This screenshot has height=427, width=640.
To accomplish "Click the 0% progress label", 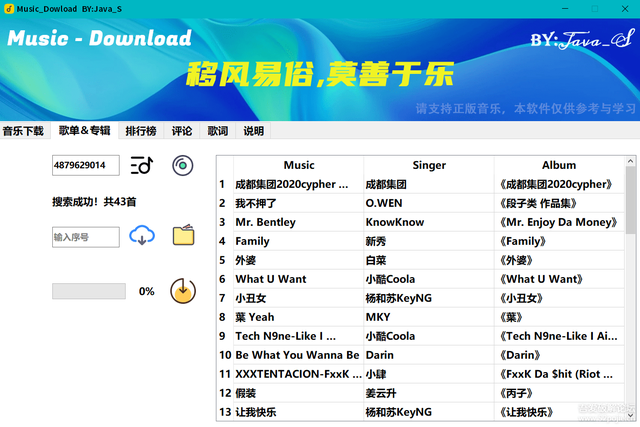I will pyautogui.click(x=147, y=291).
